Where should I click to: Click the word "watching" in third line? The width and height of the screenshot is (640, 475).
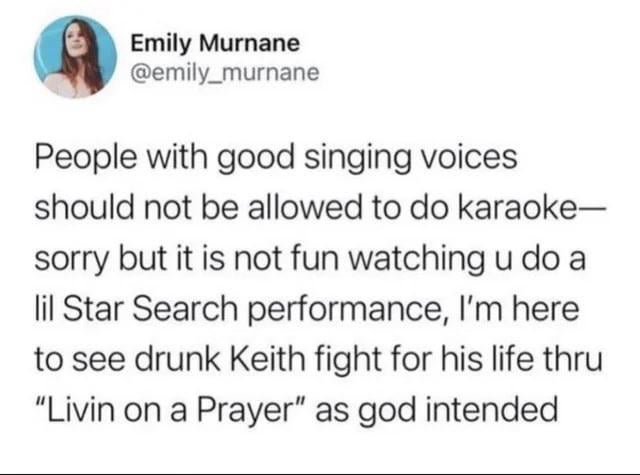pyautogui.click(x=416, y=260)
